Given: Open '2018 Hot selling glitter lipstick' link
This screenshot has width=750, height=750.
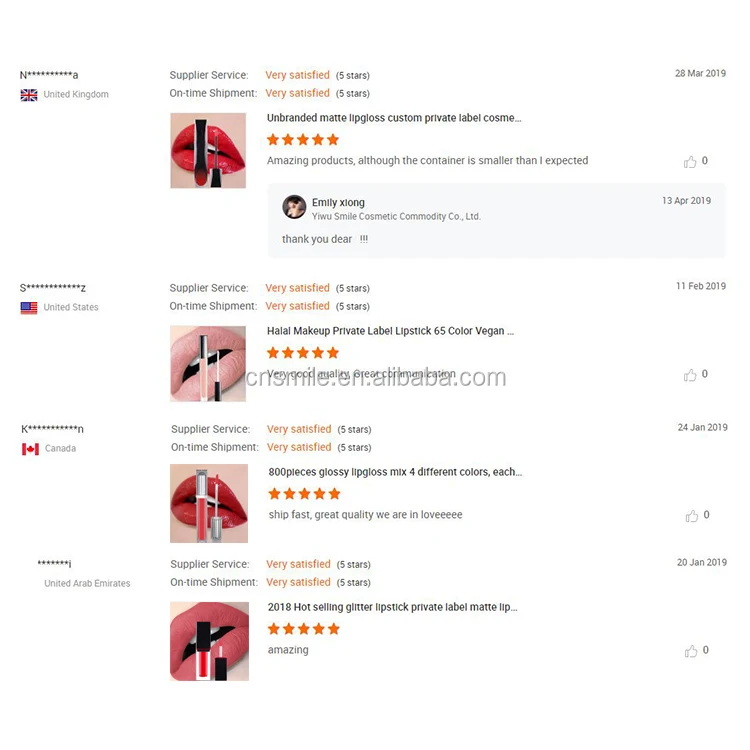Looking at the screenshot, I should (x=392, y=607).
